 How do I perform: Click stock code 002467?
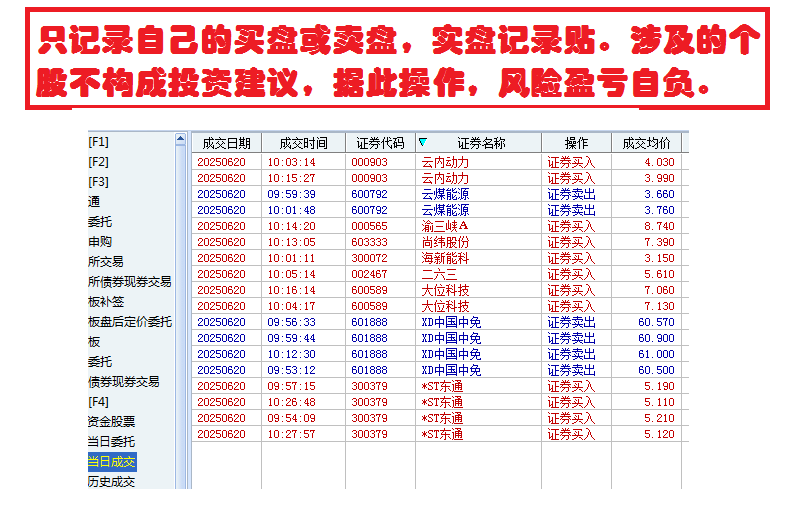coord(370,274)
